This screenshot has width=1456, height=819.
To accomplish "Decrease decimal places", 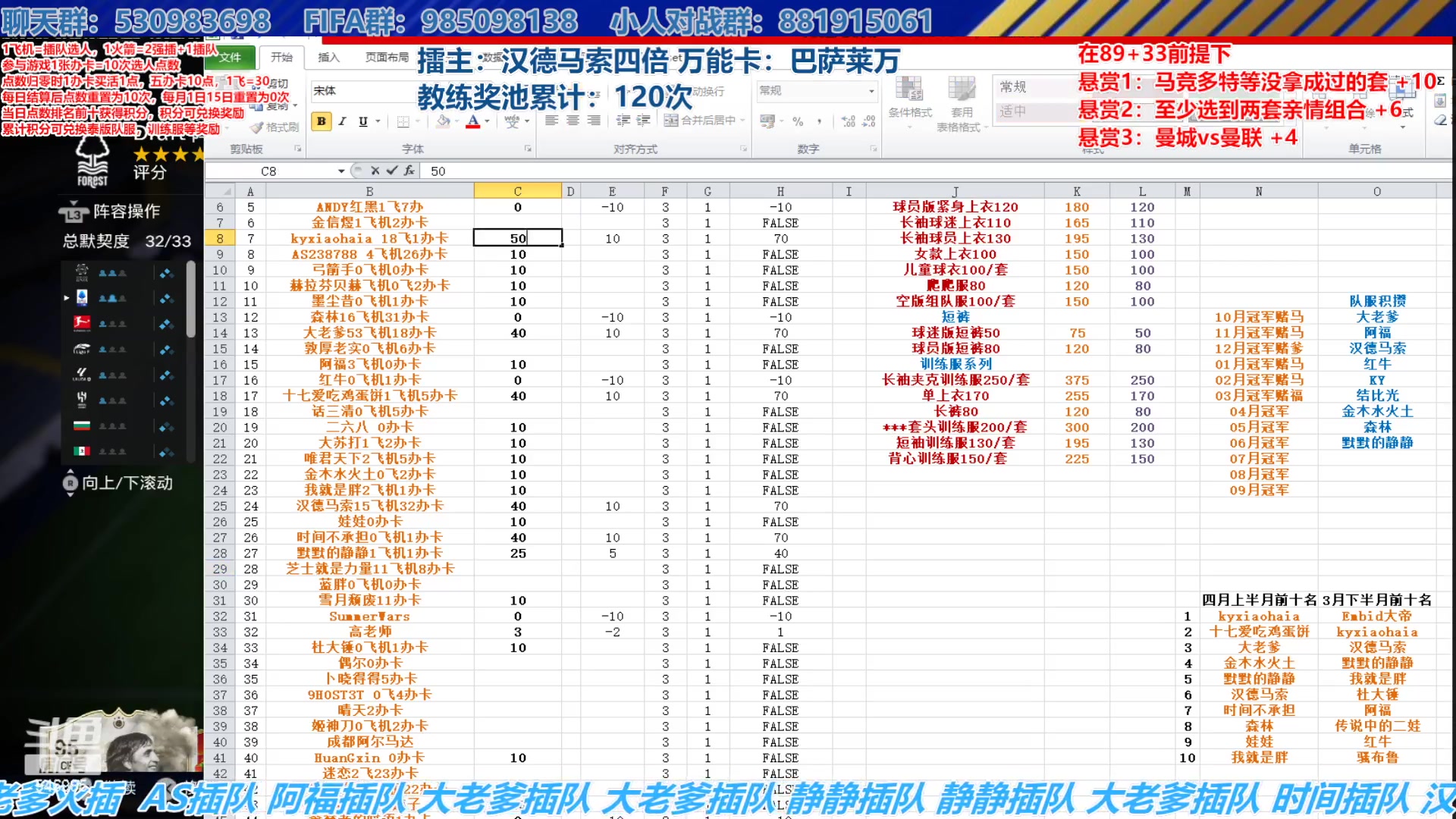I will click(869, 121).
